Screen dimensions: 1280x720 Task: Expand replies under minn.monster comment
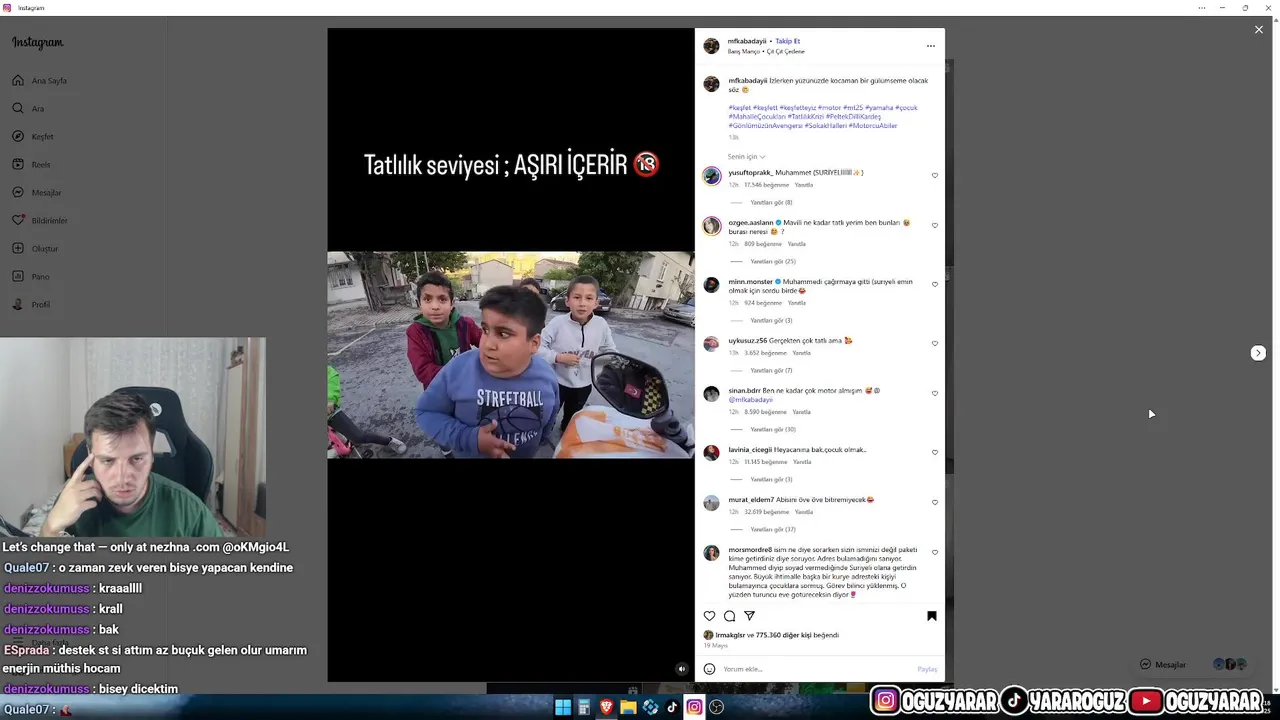771,320
